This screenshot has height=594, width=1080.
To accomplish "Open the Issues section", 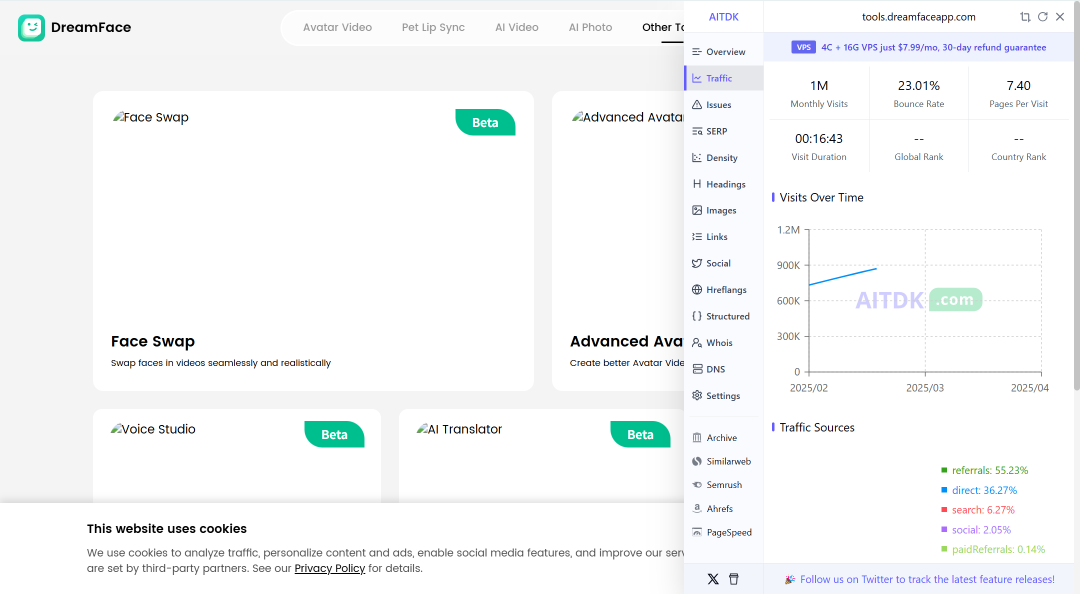I will point(724,105).
